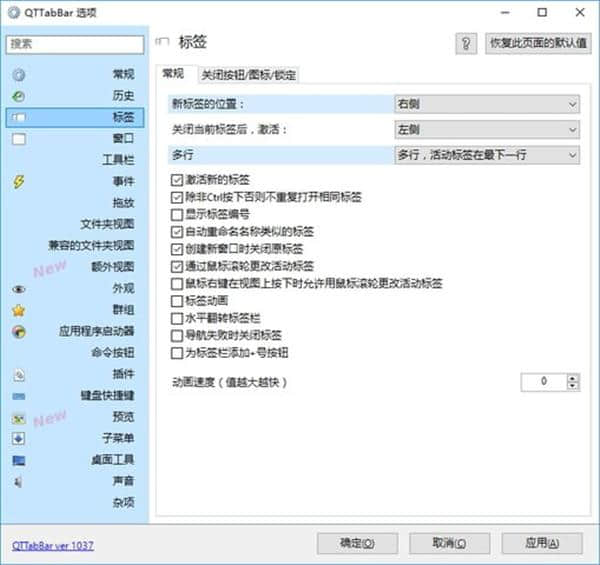This screenshot has width=600, height=565.
Task: Open 额外视图 extra view settings
Action: (x=75, y=267)
